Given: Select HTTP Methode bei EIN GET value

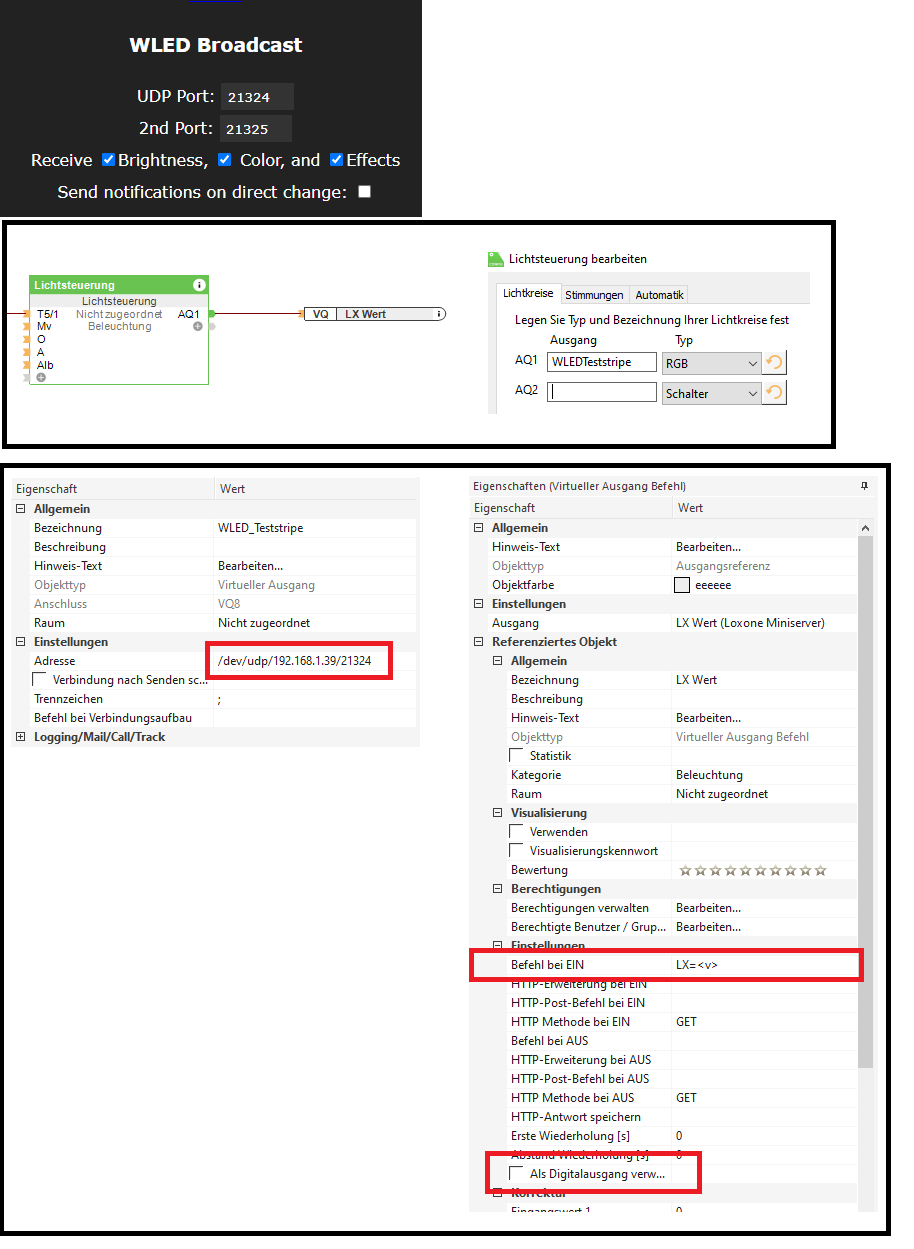Looking at the screenshot, I should coord(686,1022).
